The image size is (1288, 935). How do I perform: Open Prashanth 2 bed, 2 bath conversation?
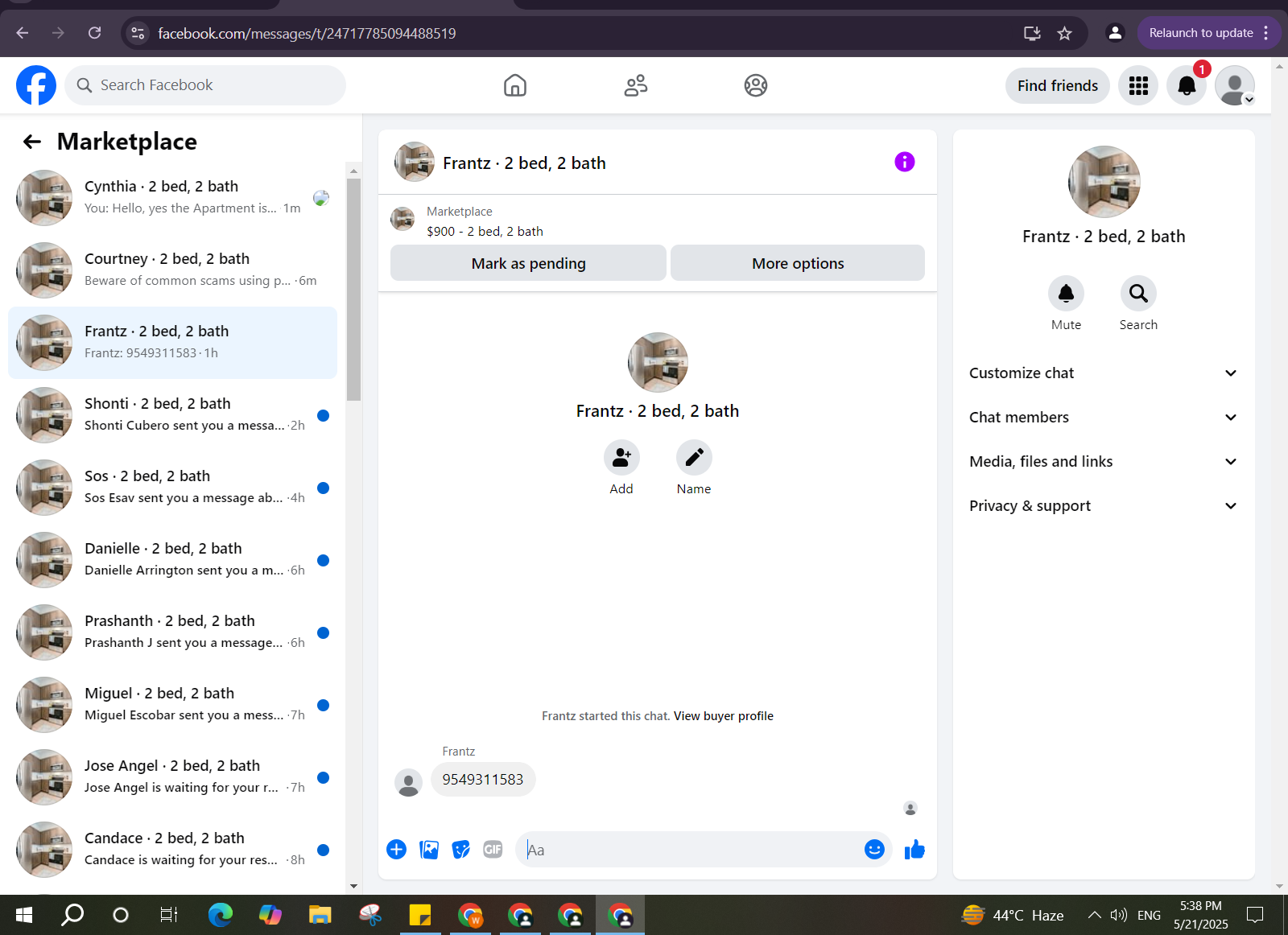(172, 632)
